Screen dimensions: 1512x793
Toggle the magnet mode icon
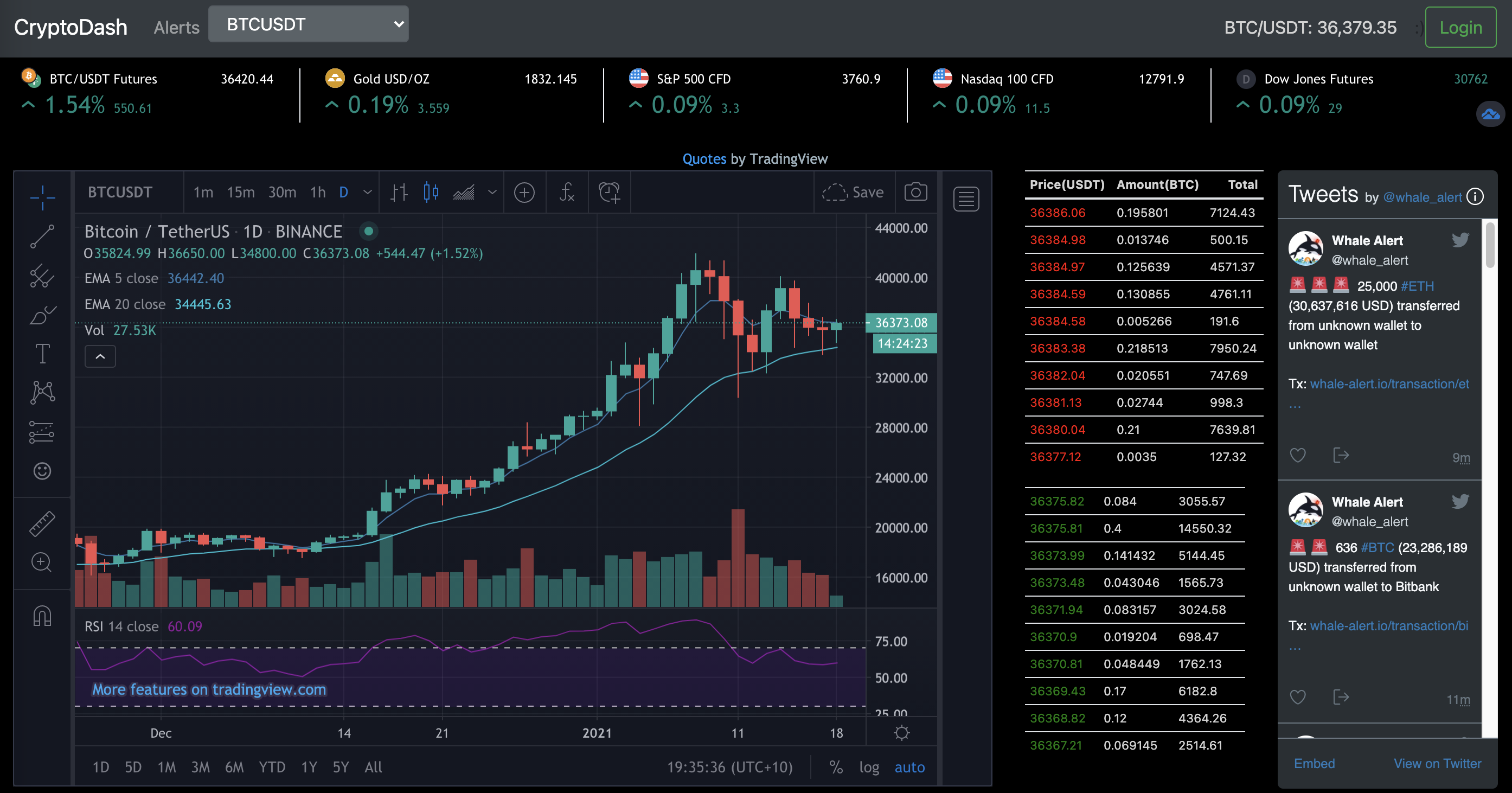pos(42,616)
